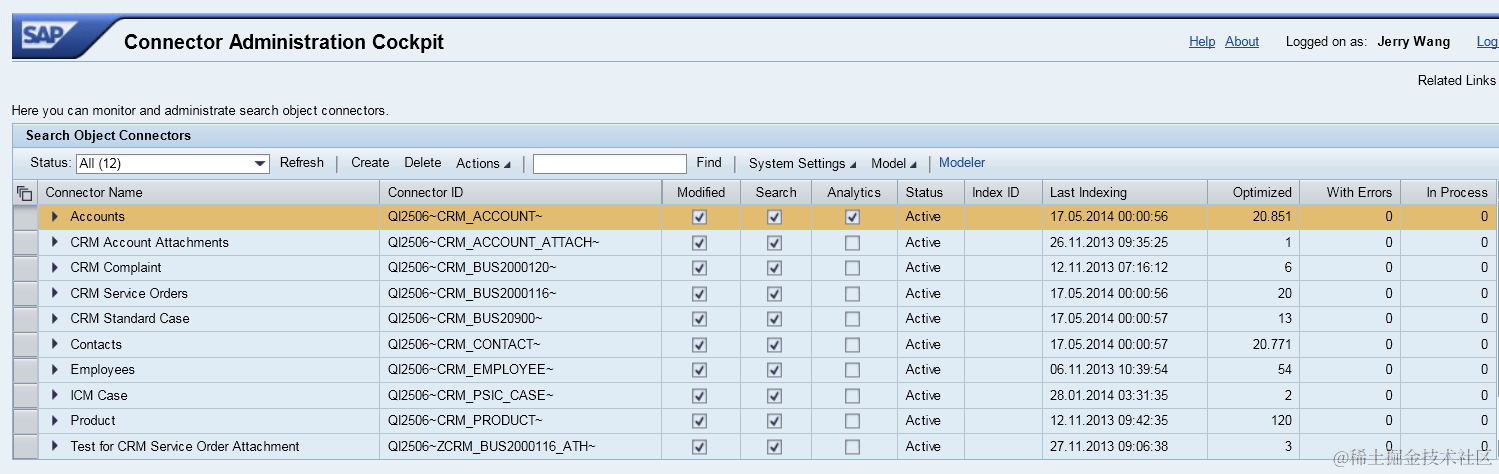The height and width of the screenshot is (474, 1499).
Task: Click connector ID QI2506~ZCRM_BUS2000116_ATH~
Action: point(491,446)
